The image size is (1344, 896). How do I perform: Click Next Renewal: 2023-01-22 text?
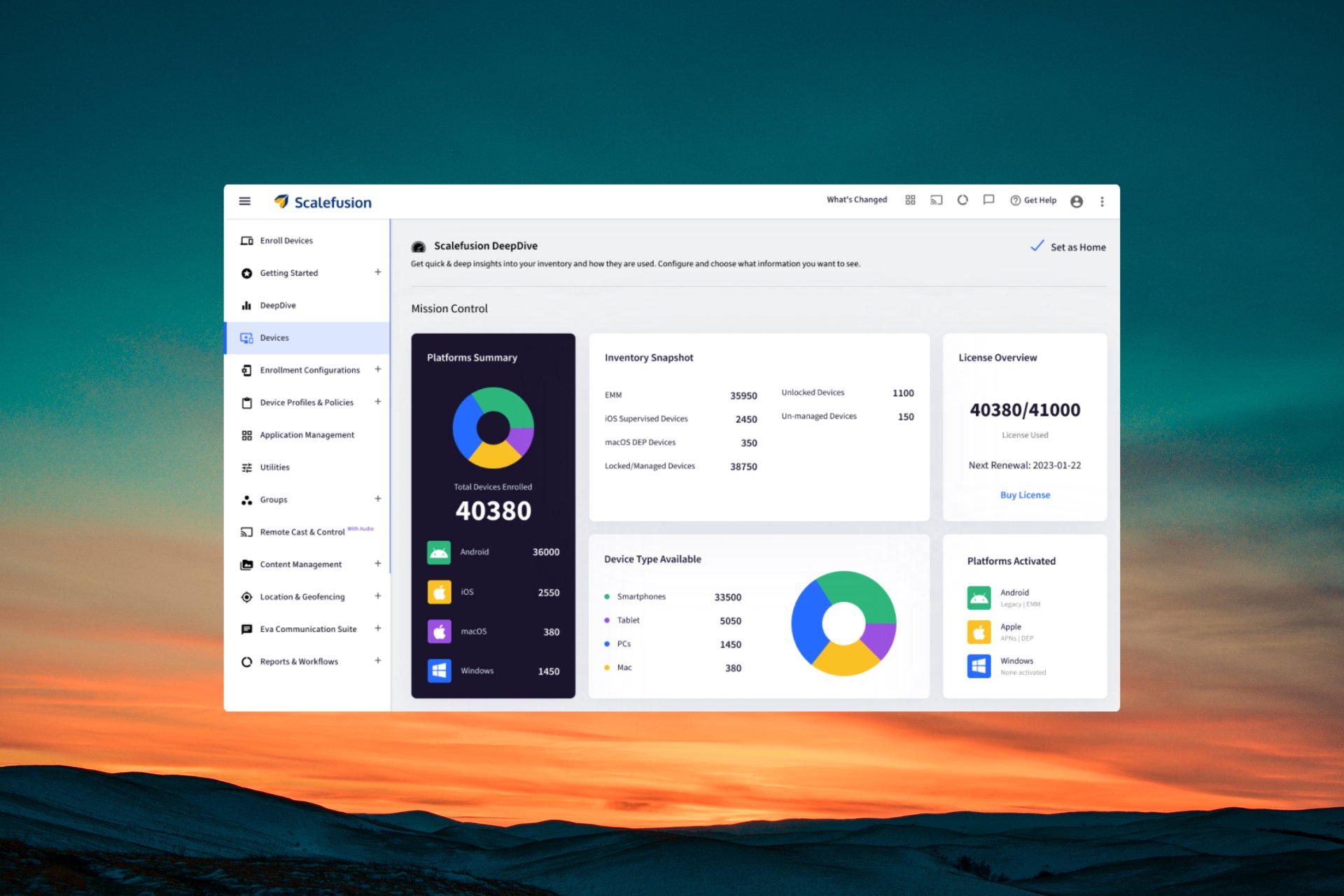point(1025,465)
